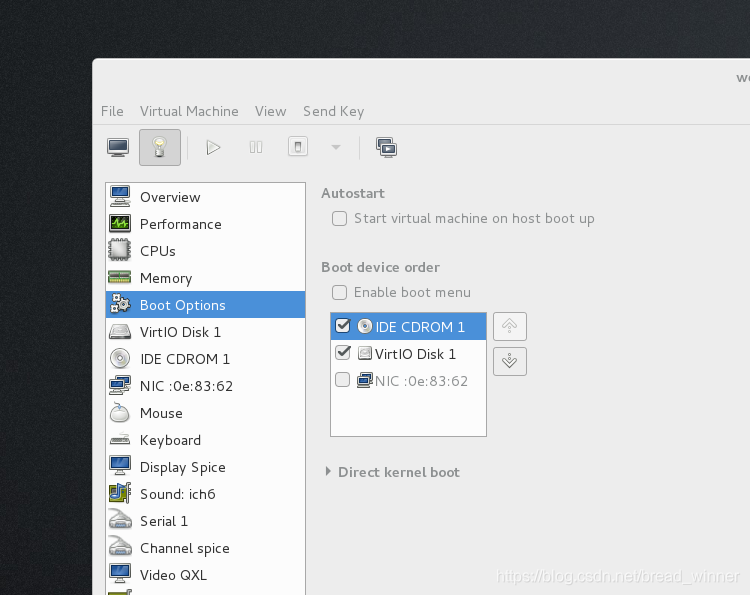Open the Send Key menu
The width and height of the screenshot is (750, 595).
tap(333, 111)
